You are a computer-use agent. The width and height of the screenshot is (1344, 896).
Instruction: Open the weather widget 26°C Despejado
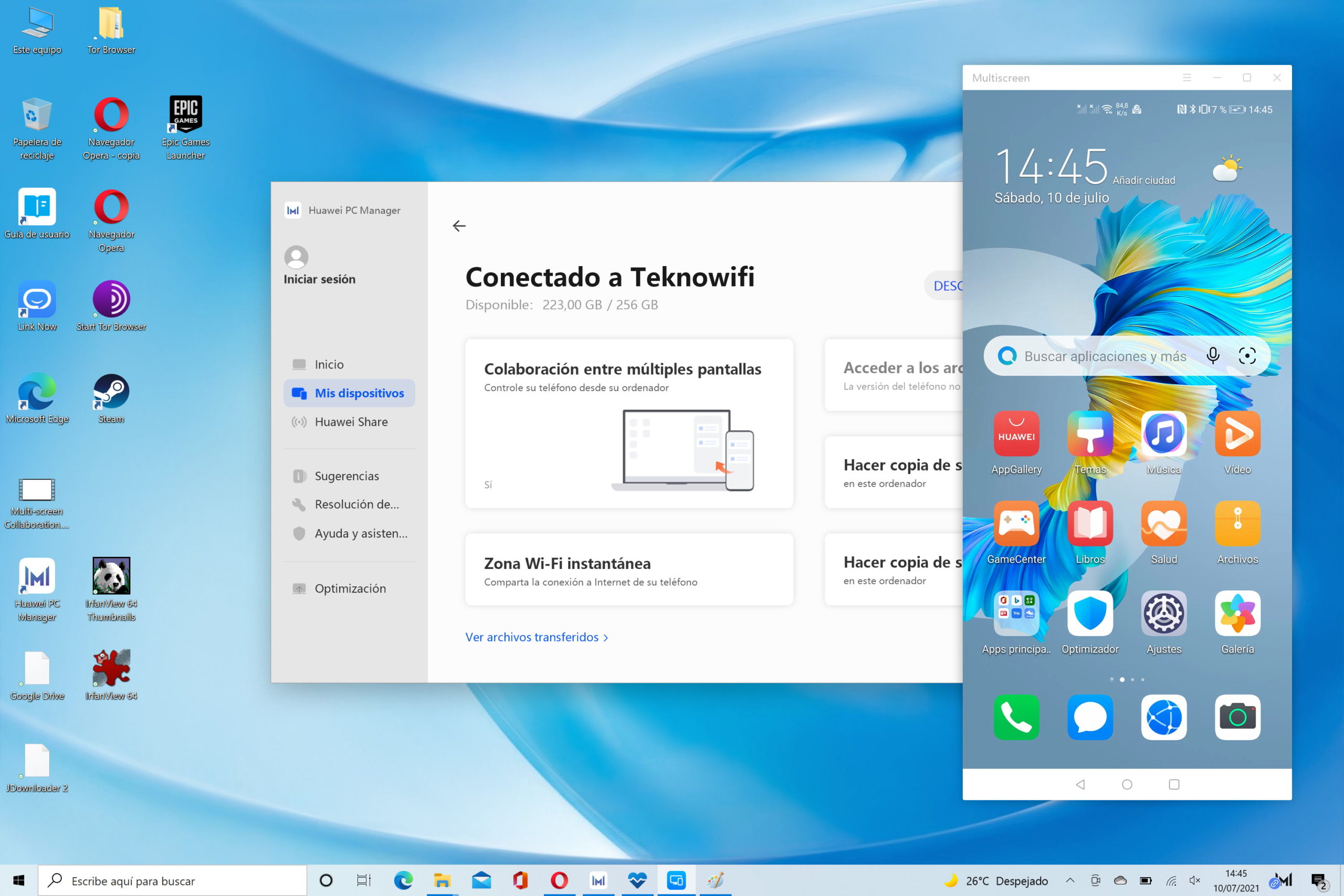click(x=995, y=881)
